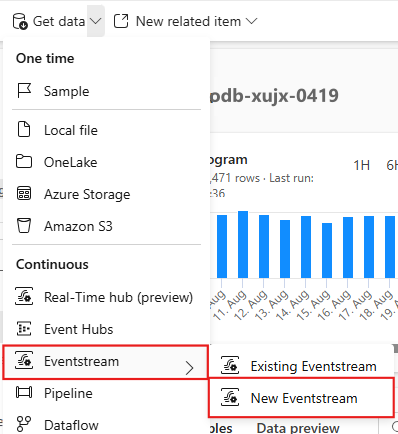Viewport: 398px width, 434px height.
Task: Expand the Eventstream submenu chevron
Action: [x=190, y=368]
